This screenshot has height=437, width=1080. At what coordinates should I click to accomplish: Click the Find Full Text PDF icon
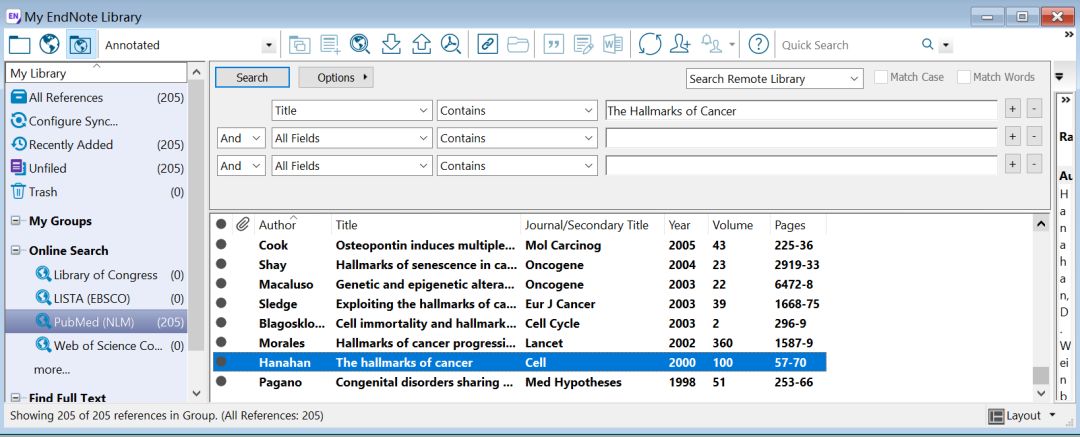click(x=450, y=45)
